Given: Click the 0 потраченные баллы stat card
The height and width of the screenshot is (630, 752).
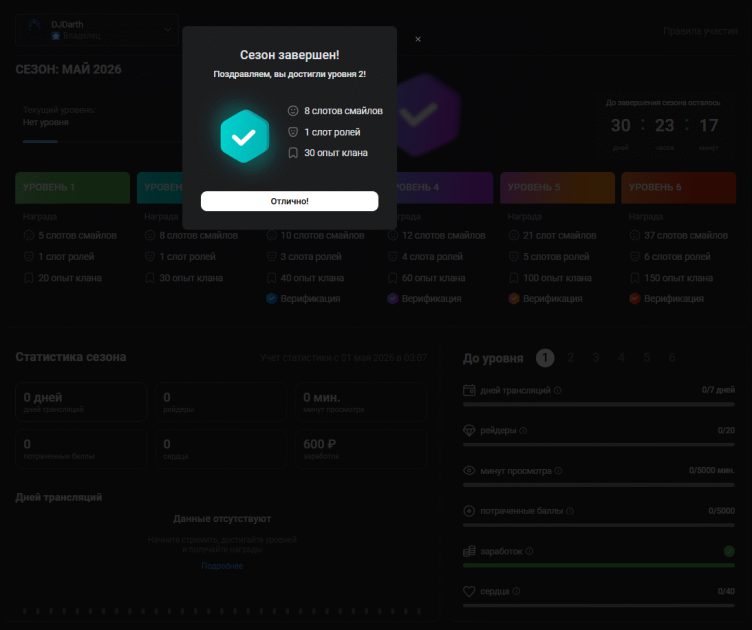Looking at the screenshot, I should point(81,449).
